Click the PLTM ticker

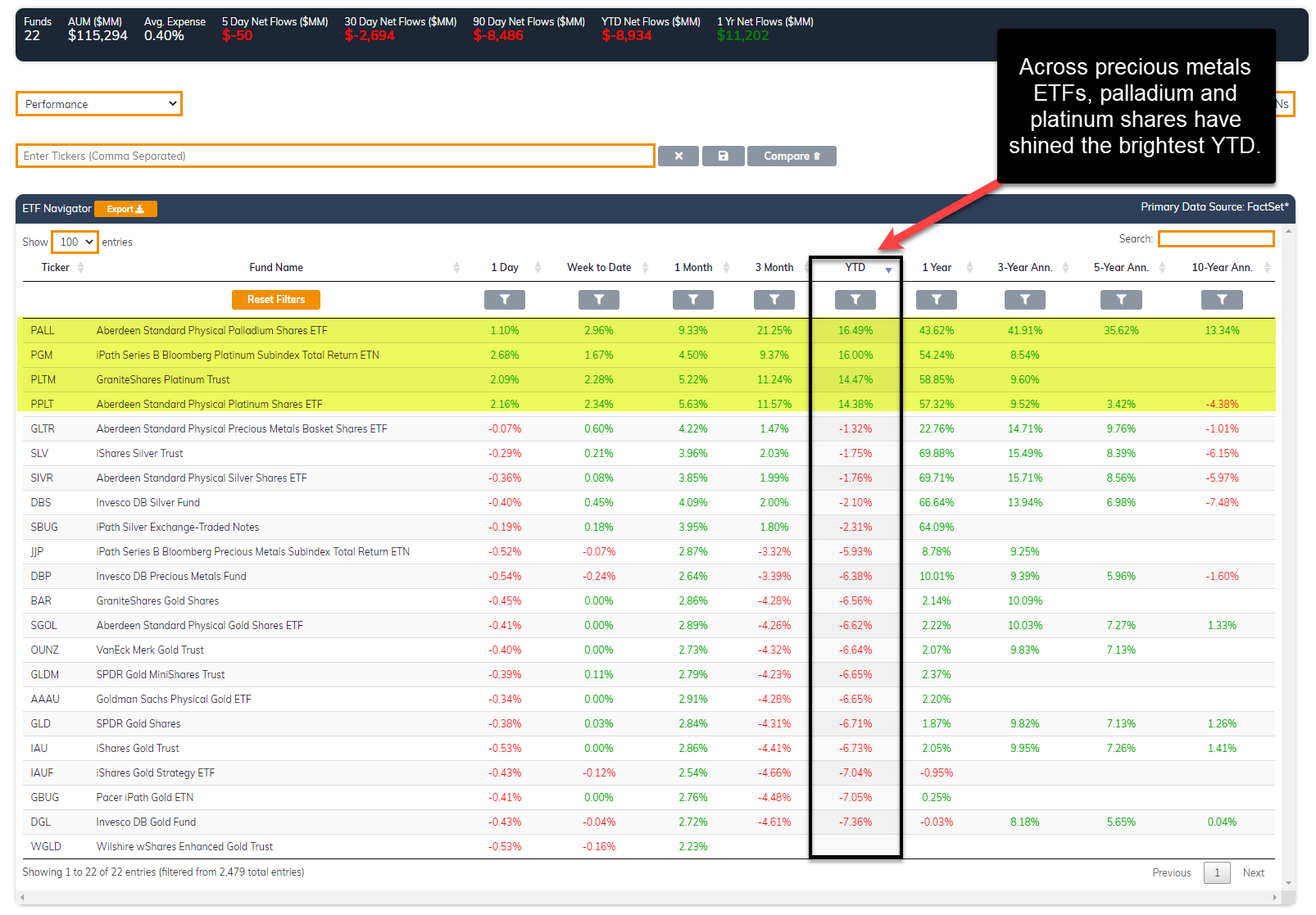point(43,380)
